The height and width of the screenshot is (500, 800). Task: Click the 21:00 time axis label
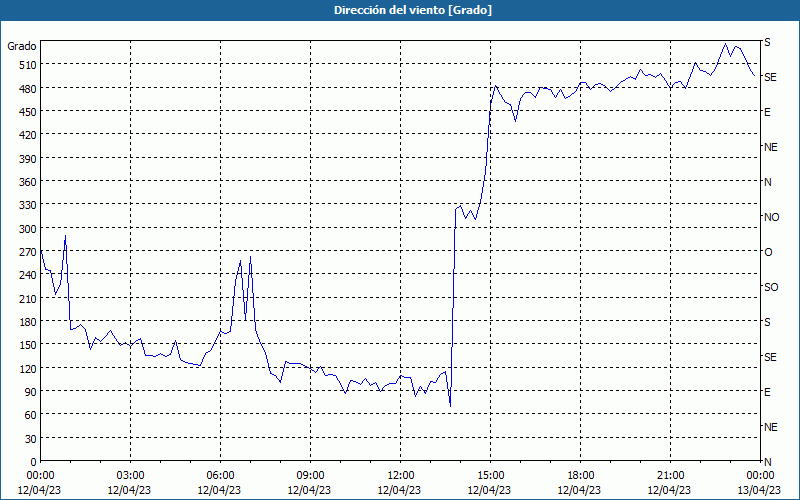[670, 476]
